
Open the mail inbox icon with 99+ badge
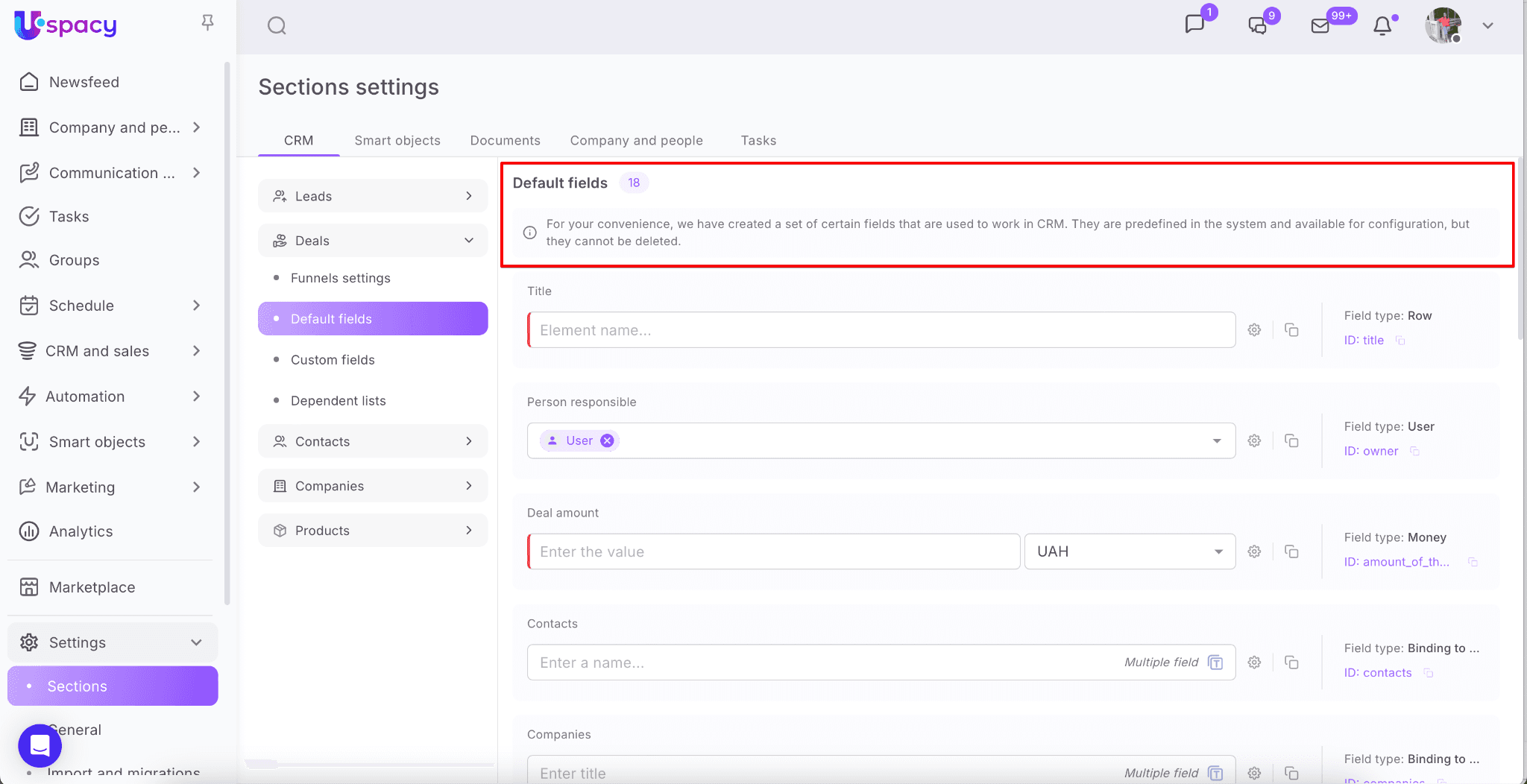tap(1320, 26)
